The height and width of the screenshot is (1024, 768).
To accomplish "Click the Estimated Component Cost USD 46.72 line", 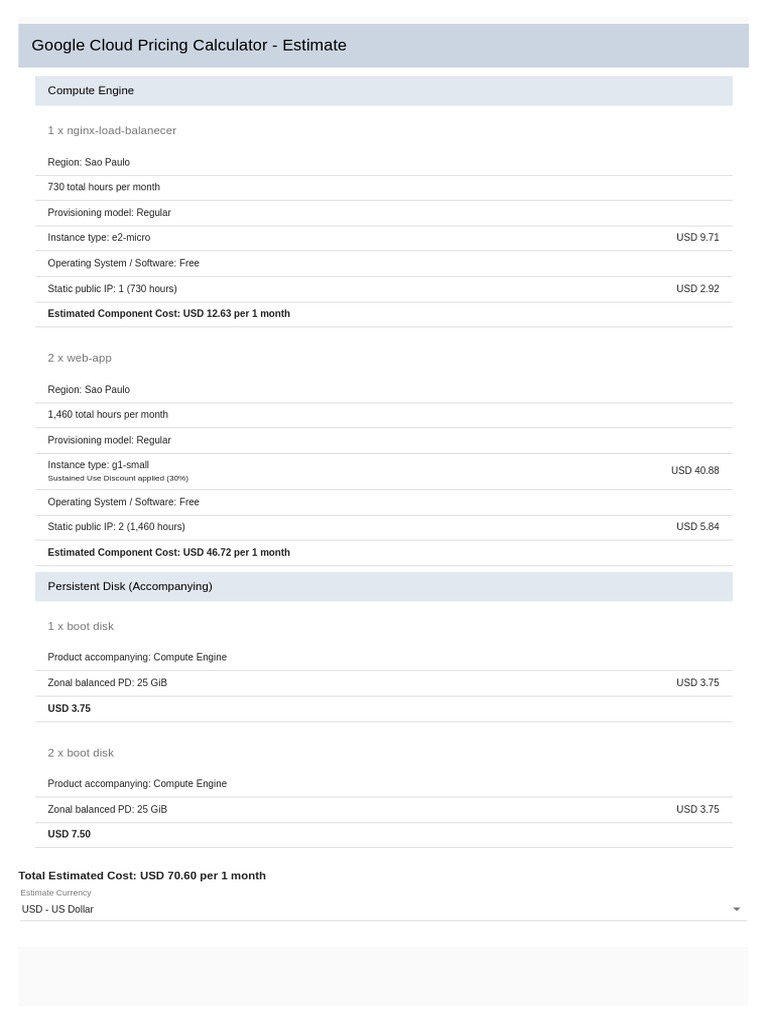I will pos(169,553).
